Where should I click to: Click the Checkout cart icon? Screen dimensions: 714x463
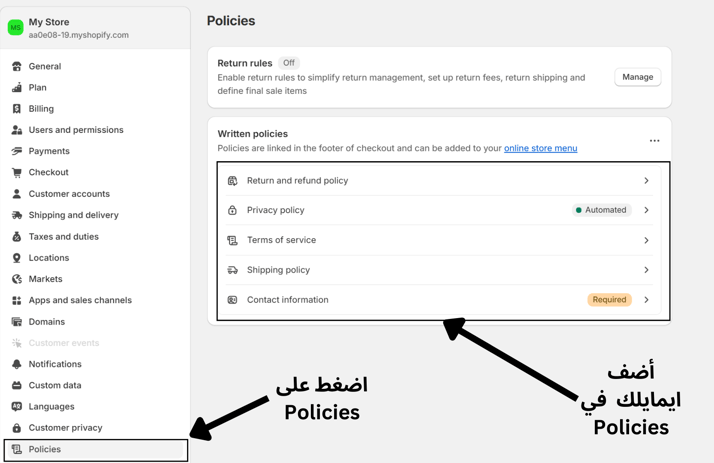pyautogui.click(x=17, y=173)
